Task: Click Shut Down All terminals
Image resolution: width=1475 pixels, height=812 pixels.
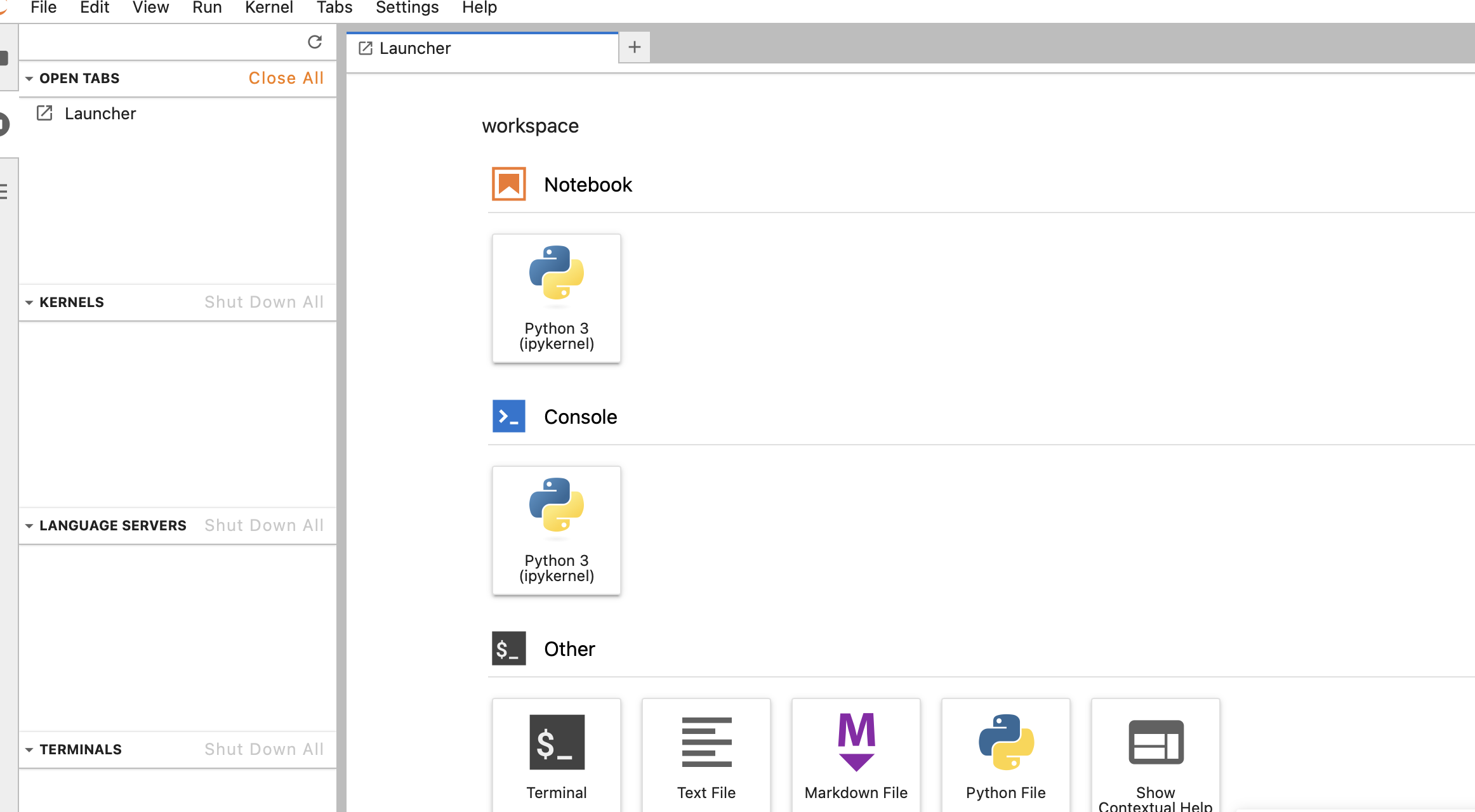Action: [264, 749]
